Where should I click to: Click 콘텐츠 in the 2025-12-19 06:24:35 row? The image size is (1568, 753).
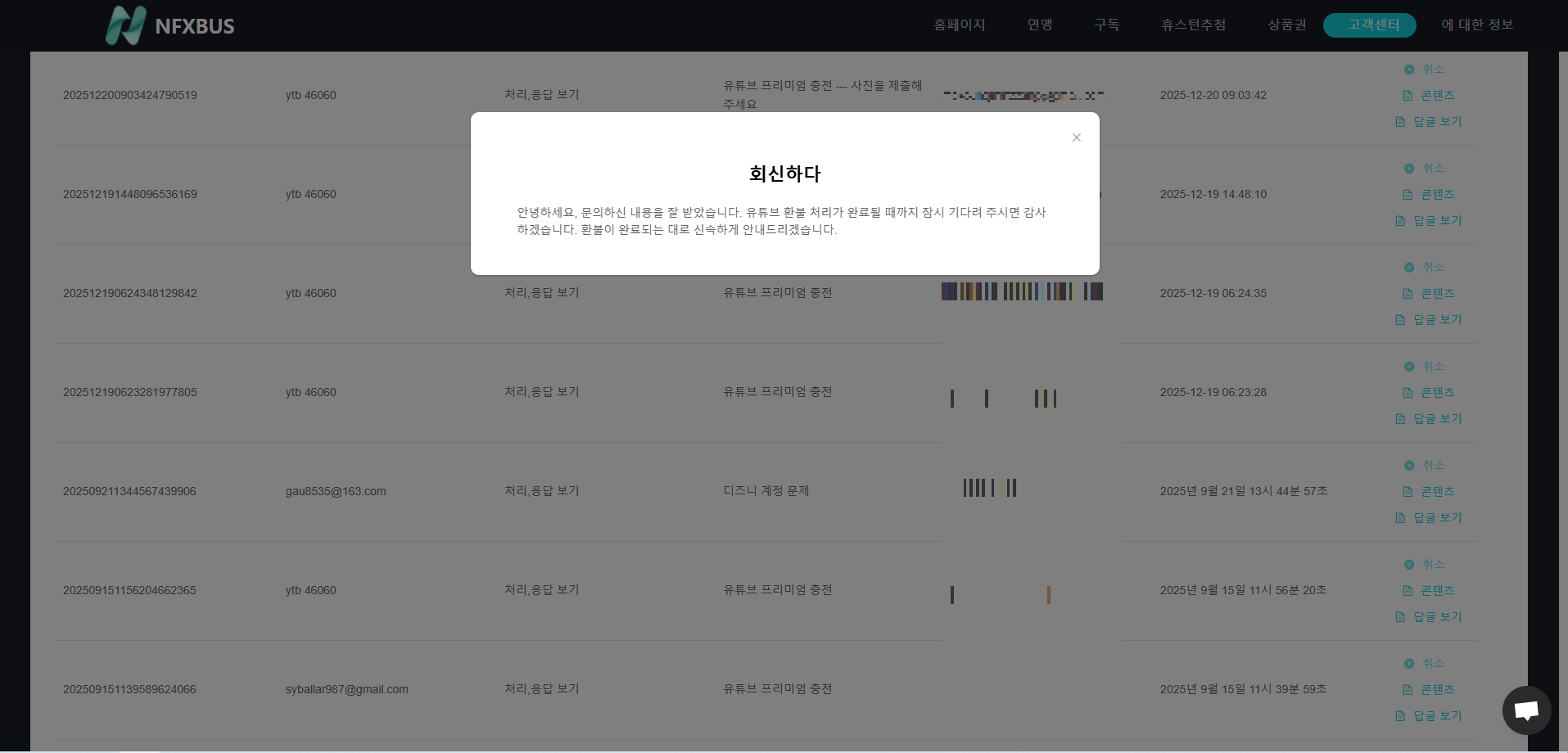pos(1429,294)
